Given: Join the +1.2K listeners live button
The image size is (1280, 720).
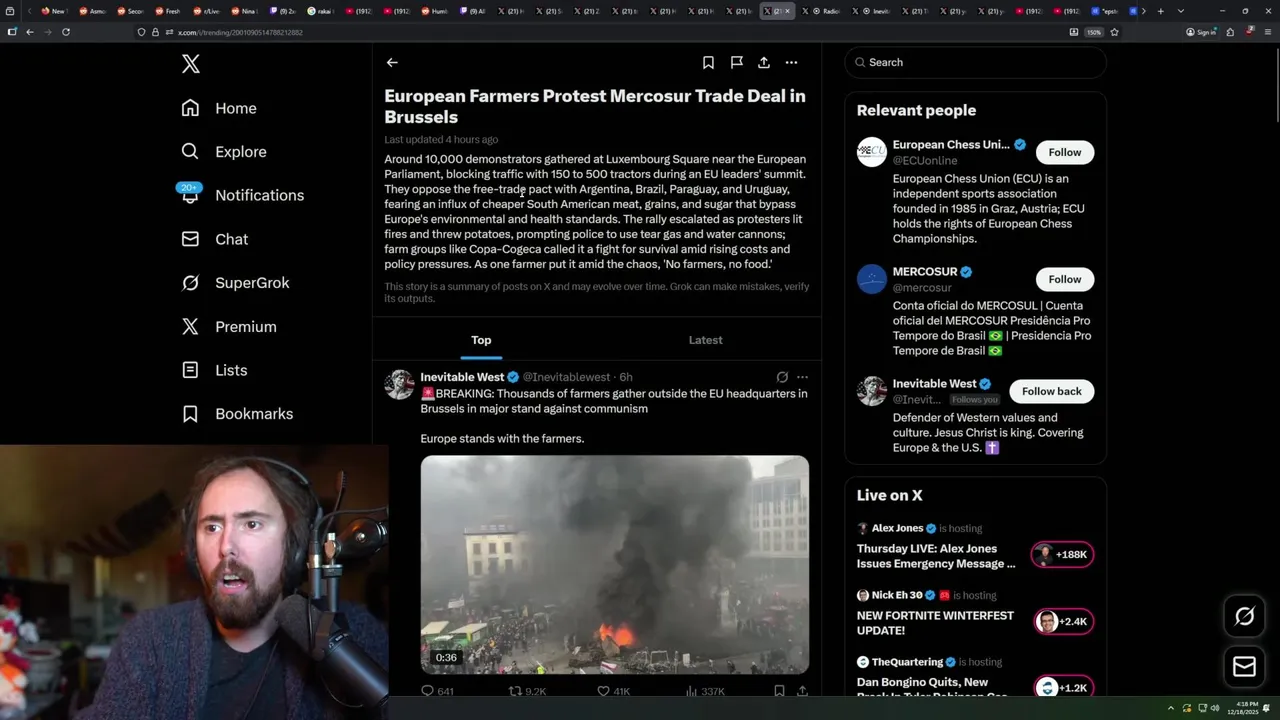Looking at the screenshot, I should (x=1063, y=688).
